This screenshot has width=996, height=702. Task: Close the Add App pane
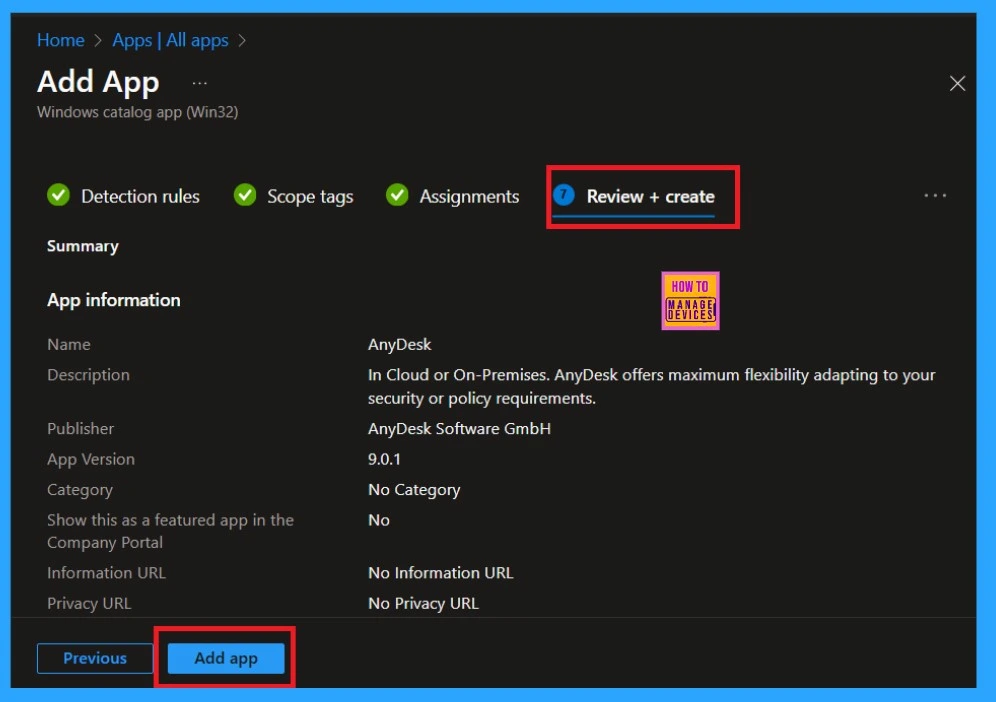957,83
